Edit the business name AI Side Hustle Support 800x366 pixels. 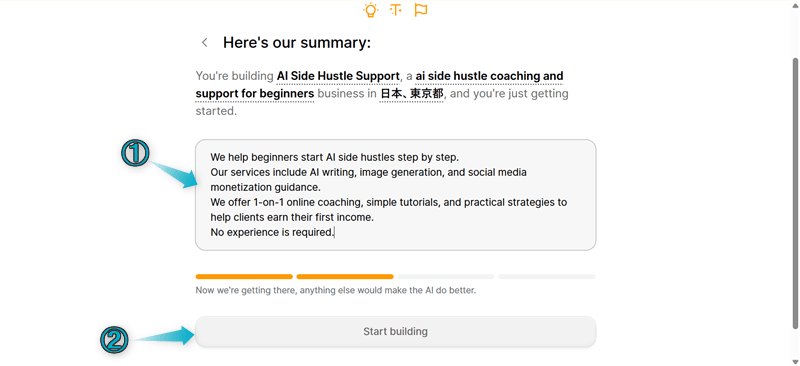[338, 76]
